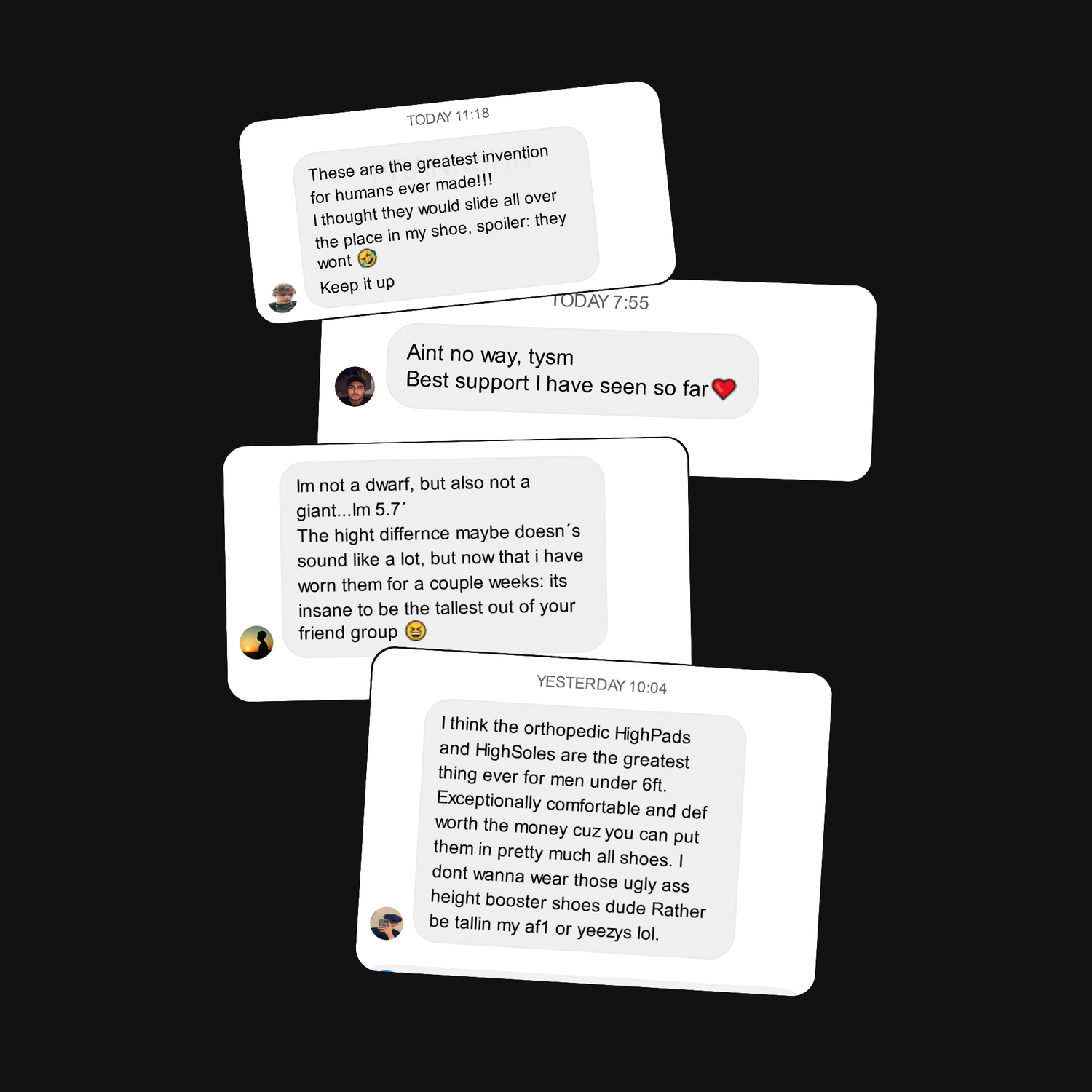
Task: Click the curly-haired boy profile avatar
Action: [x=282, y=298]
